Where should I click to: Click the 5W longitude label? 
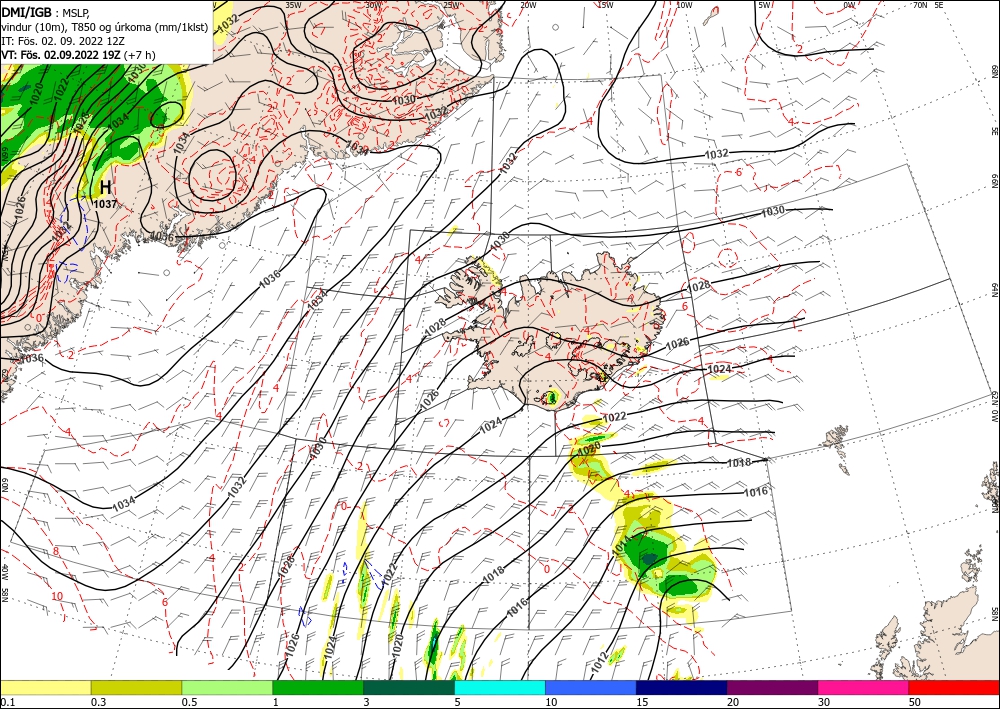(x=764, y=4)
